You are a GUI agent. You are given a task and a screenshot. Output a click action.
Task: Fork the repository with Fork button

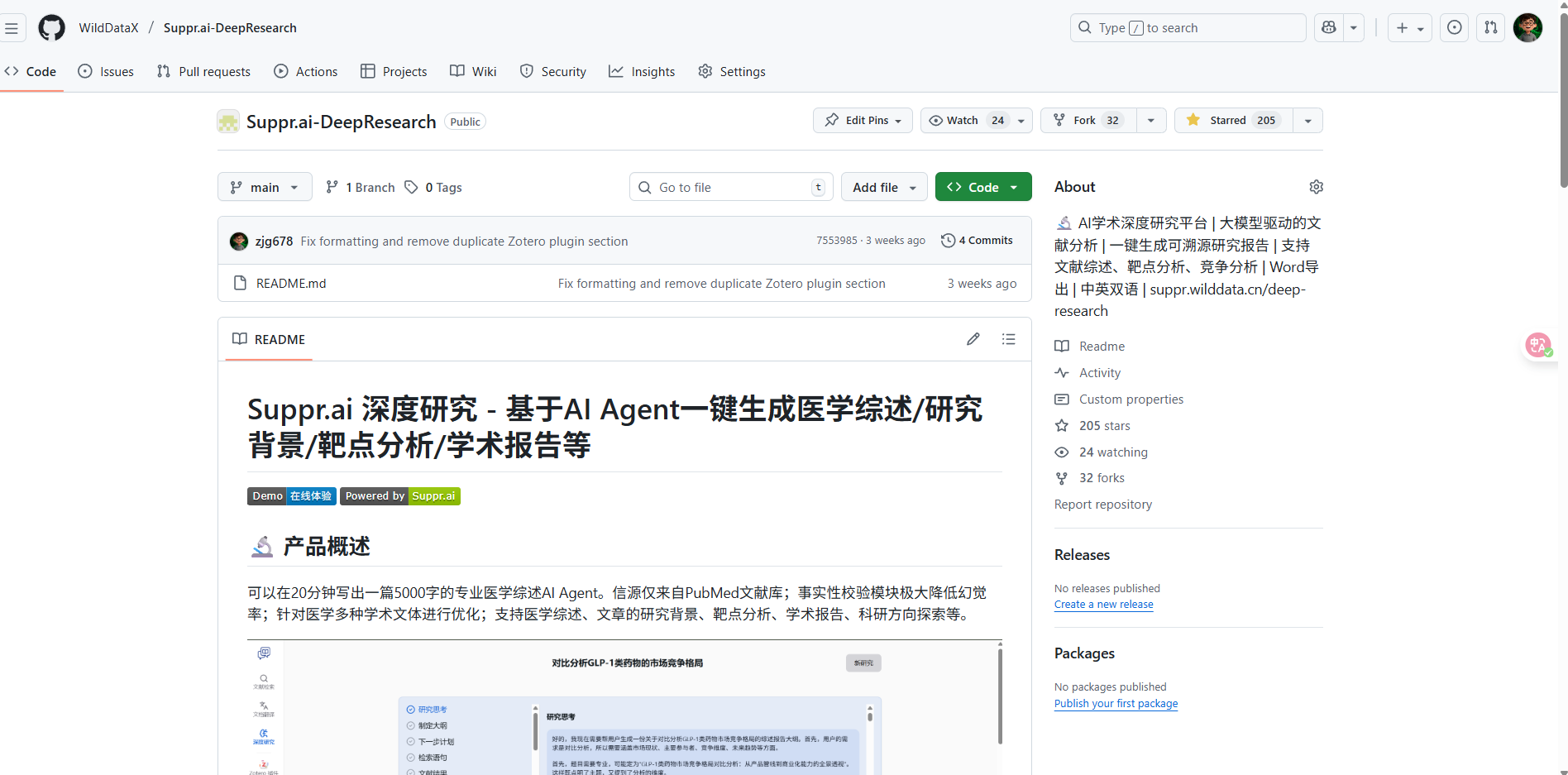pos(1088,121)
